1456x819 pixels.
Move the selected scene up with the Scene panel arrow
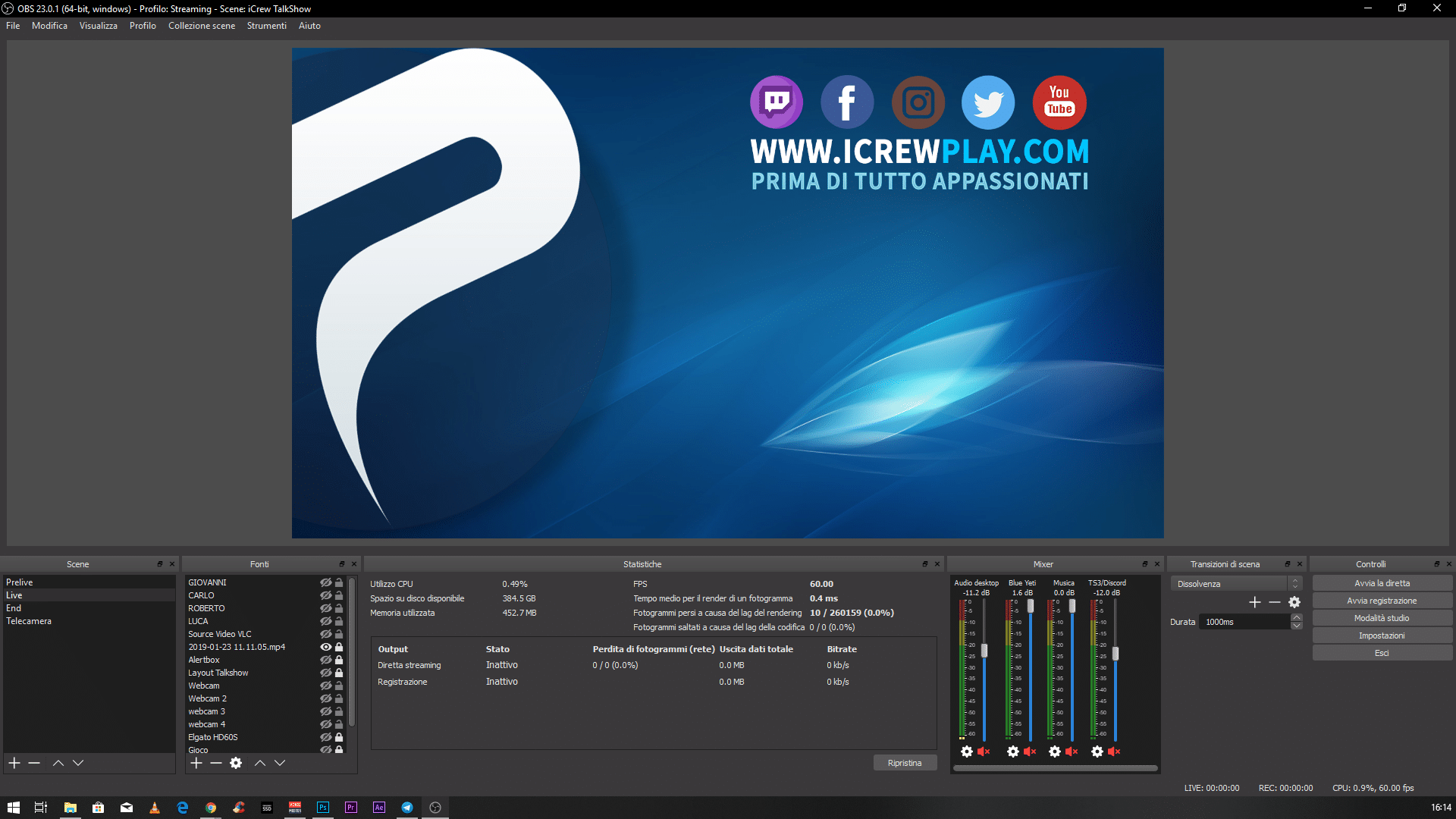point(58,763)
